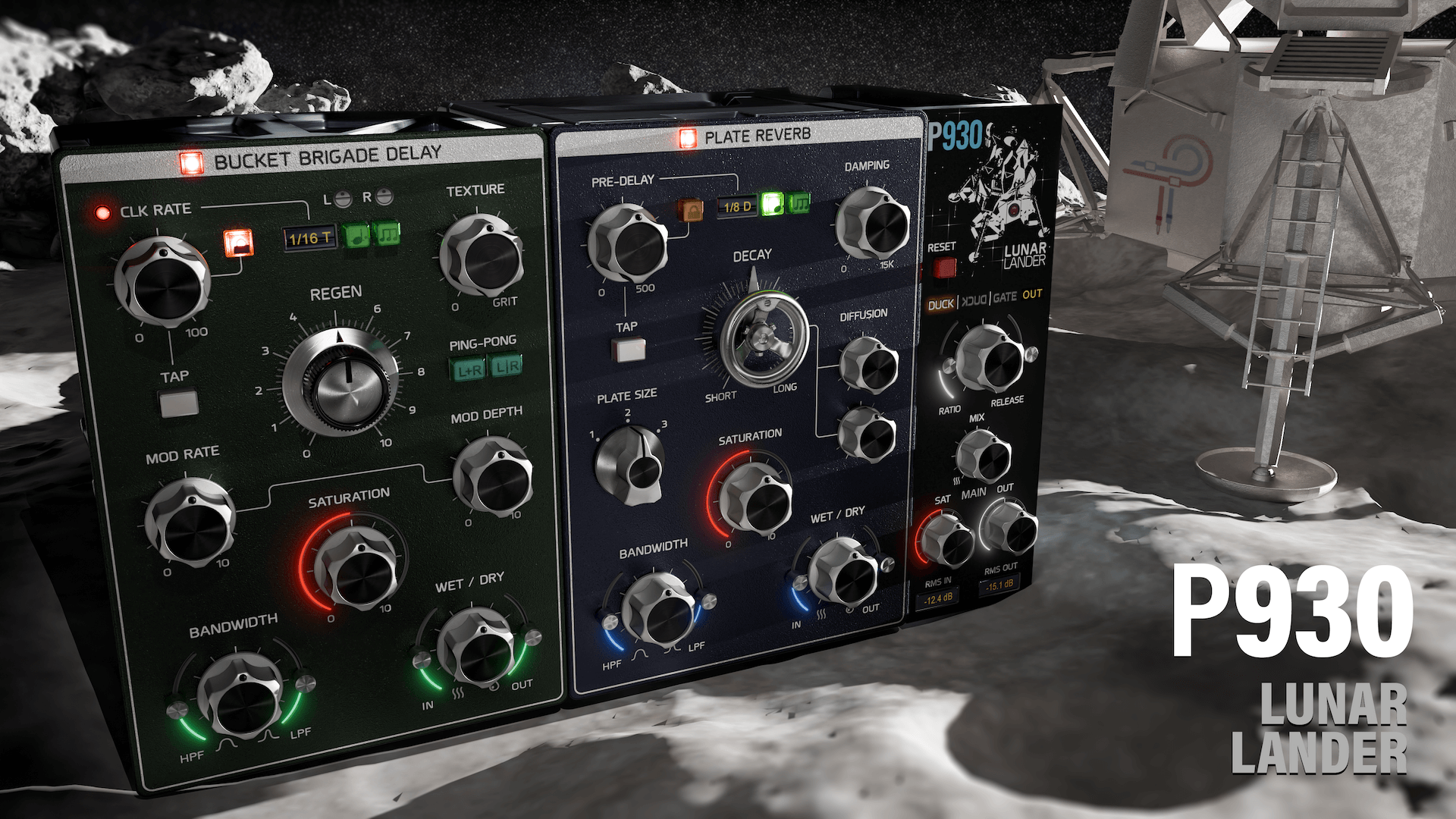Click the TAP button on Bucket Brigade Delay

pyautogui.click(x=180, y=403)
